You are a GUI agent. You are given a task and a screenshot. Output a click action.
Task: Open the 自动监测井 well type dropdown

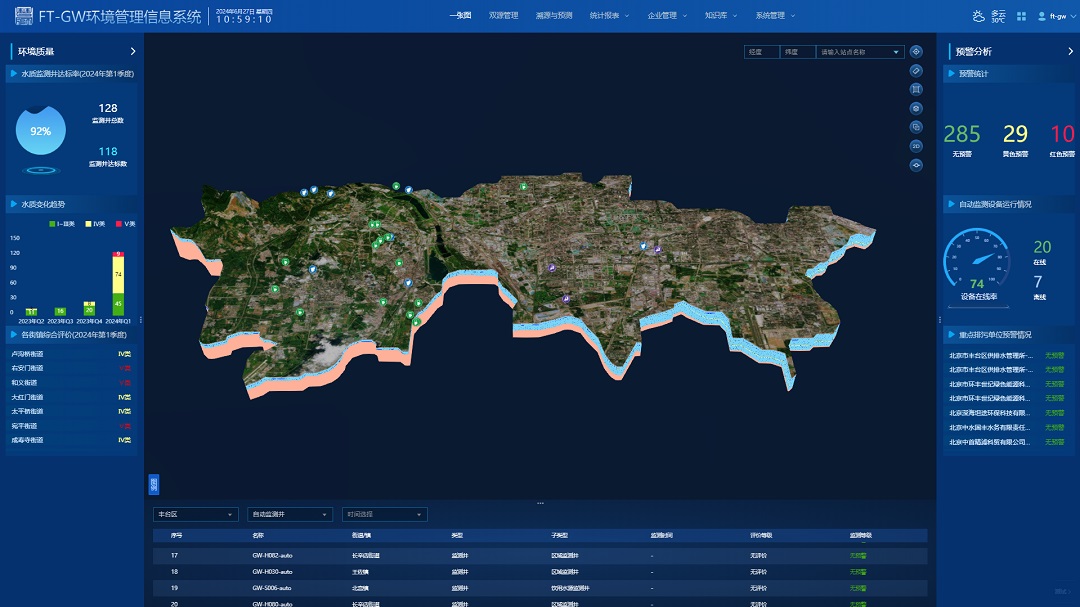[289, 514]
